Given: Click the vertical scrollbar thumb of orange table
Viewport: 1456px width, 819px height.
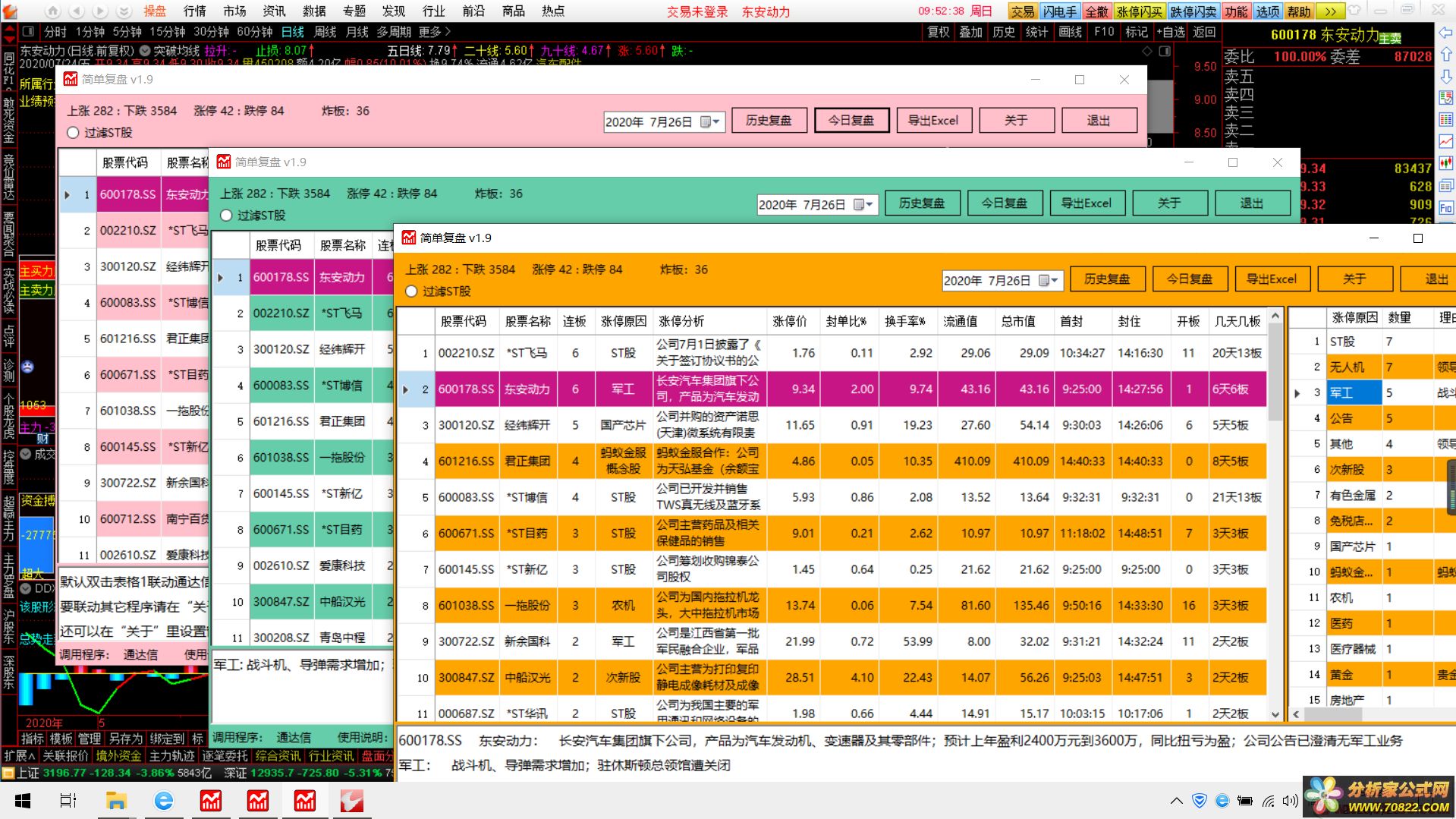Looking at the screenshot, I should [1275, 372].
